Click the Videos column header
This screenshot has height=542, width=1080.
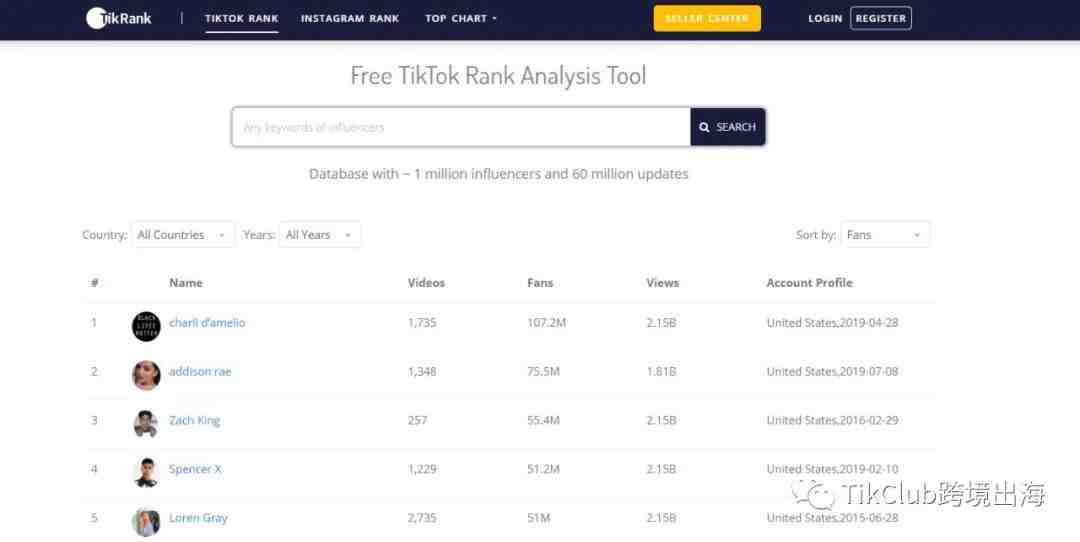pos(426,282)
